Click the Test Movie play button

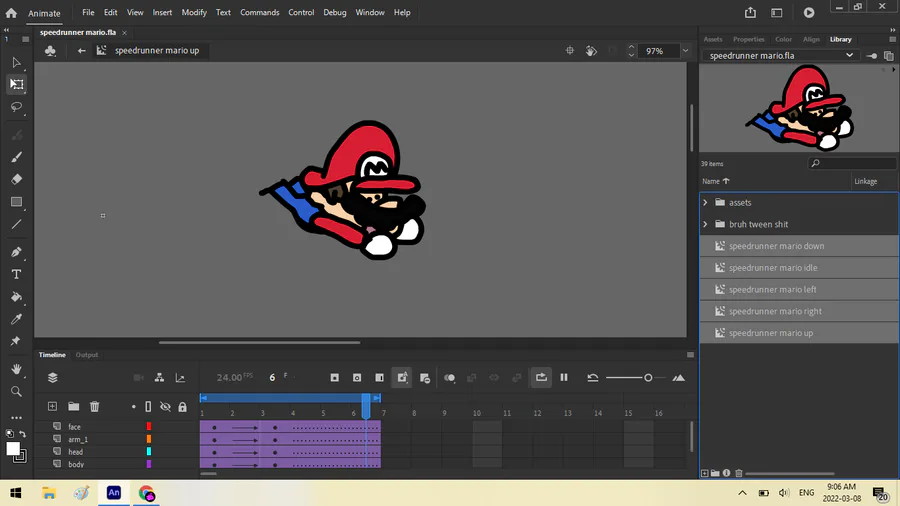pos(809,13)
